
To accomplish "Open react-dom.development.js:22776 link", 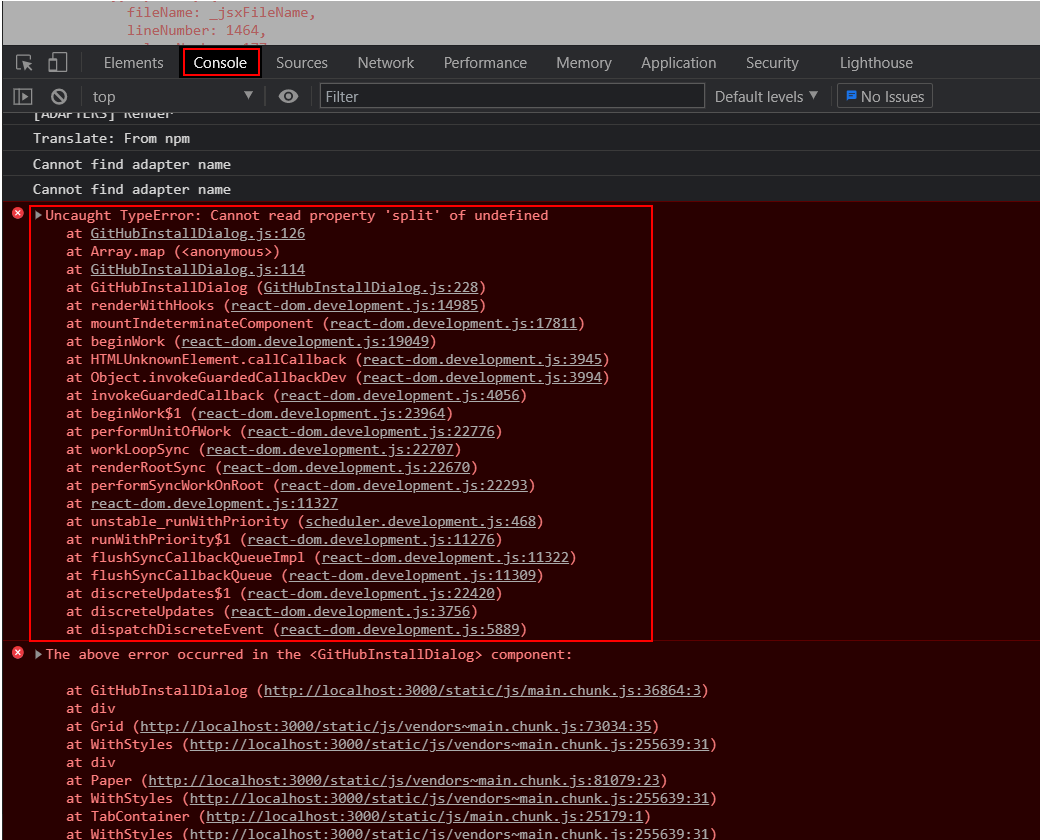I will (371, 431).
